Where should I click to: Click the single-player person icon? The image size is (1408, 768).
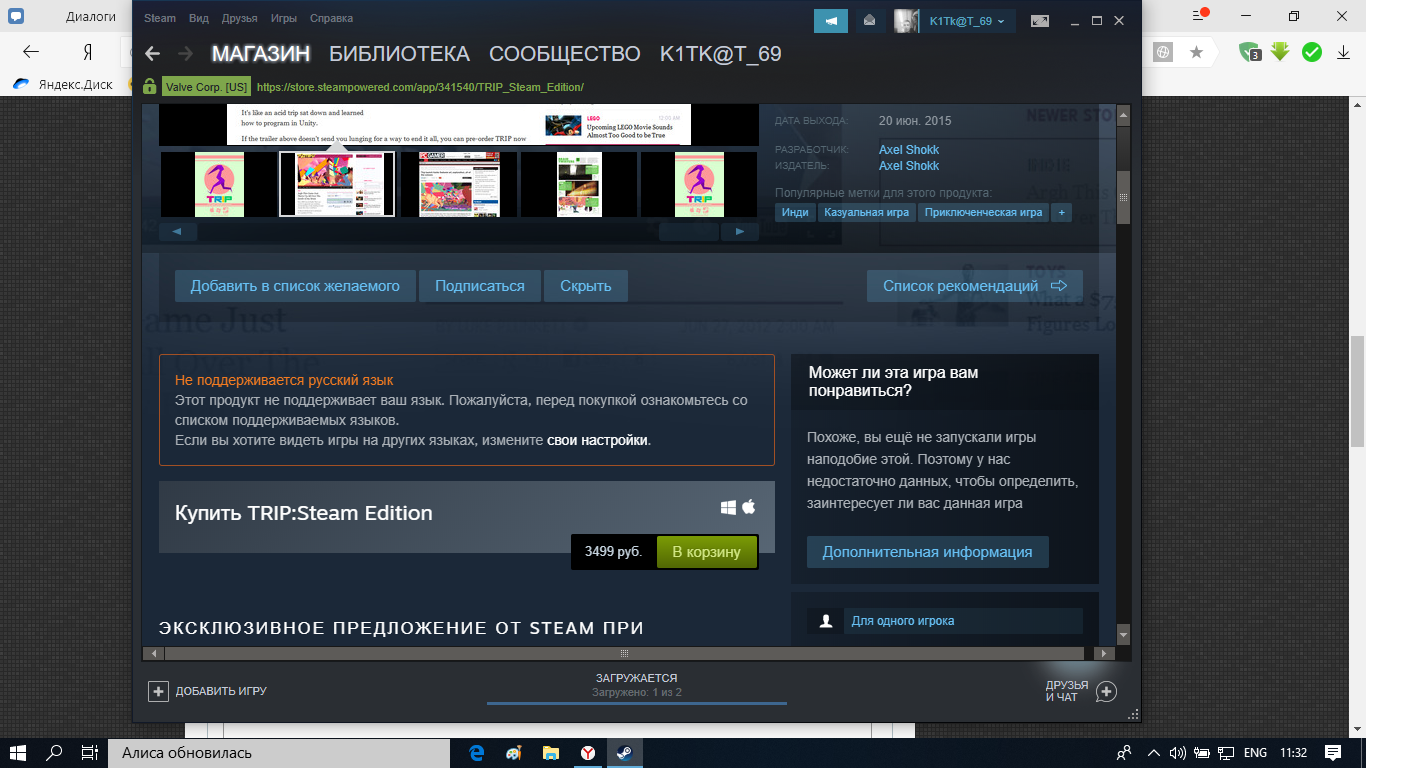point(826,621)
